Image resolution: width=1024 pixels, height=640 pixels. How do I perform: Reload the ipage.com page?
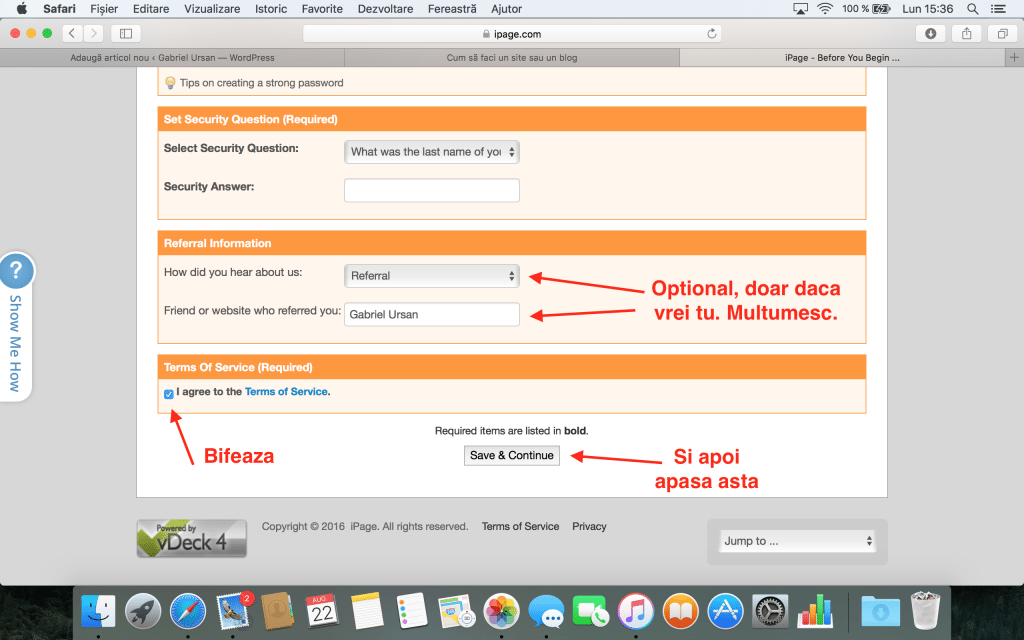(711, 34)
